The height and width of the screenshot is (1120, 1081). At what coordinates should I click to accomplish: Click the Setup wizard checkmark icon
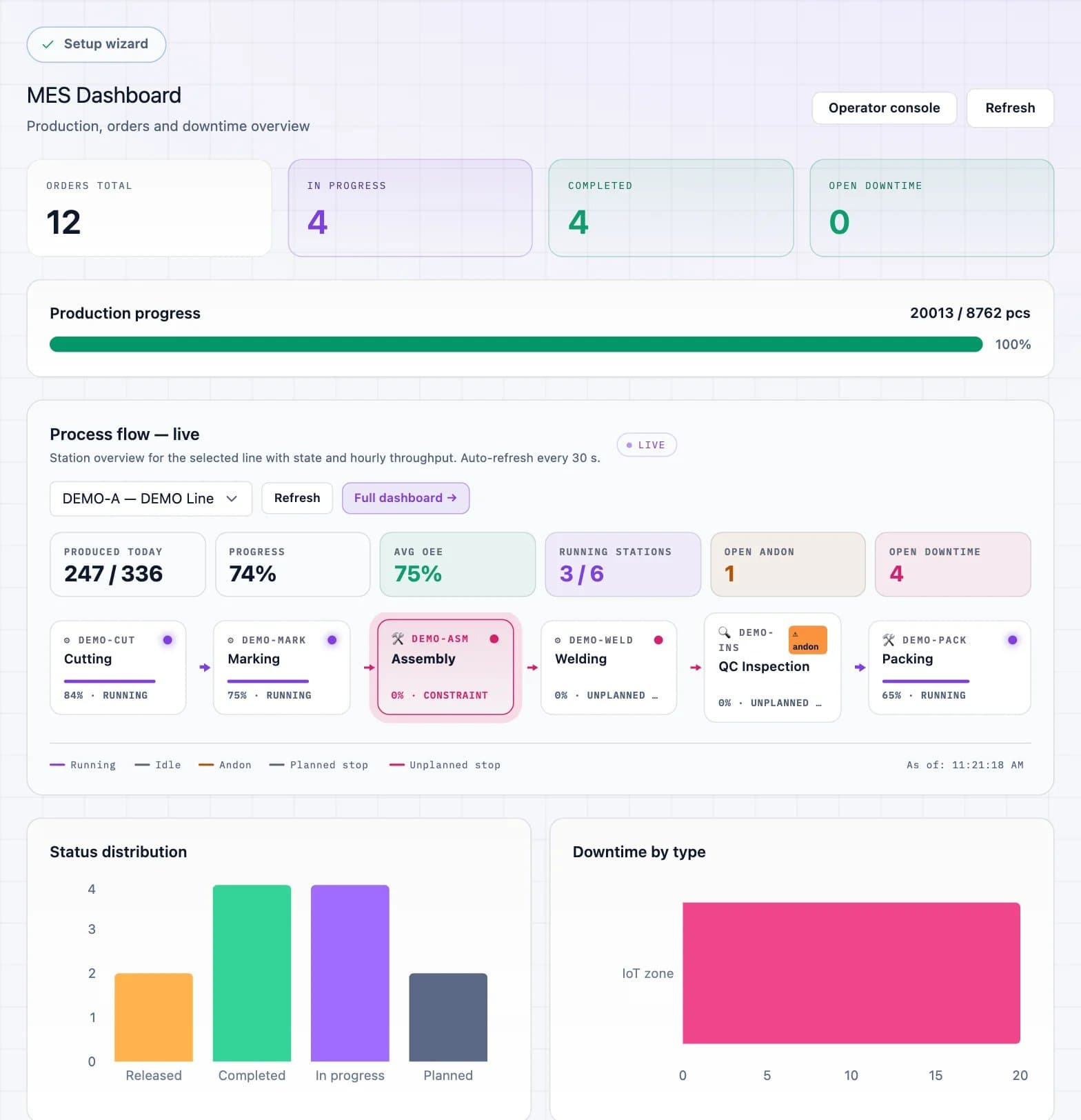tap(48, 44)
